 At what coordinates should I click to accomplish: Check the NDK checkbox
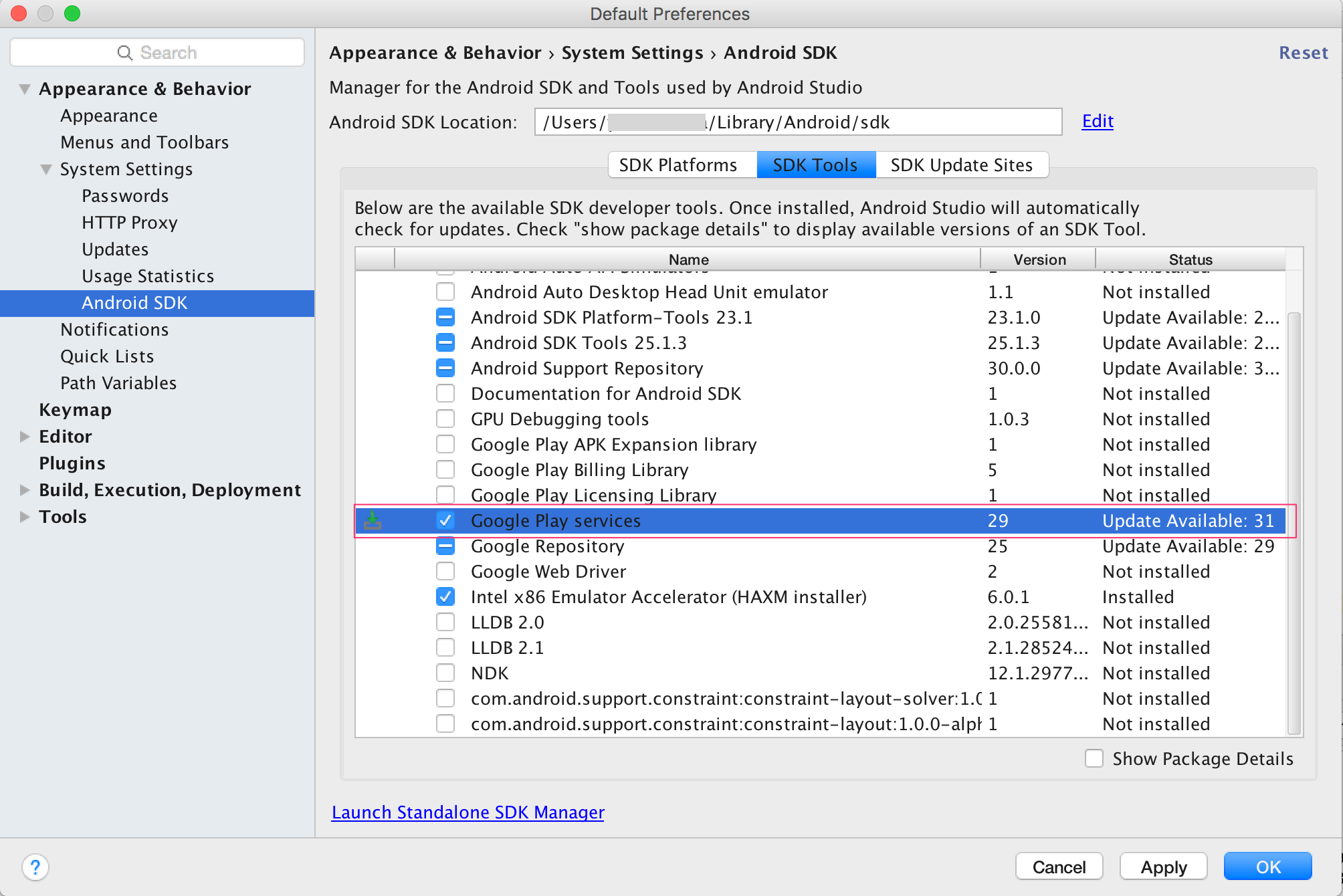(445, 673)
